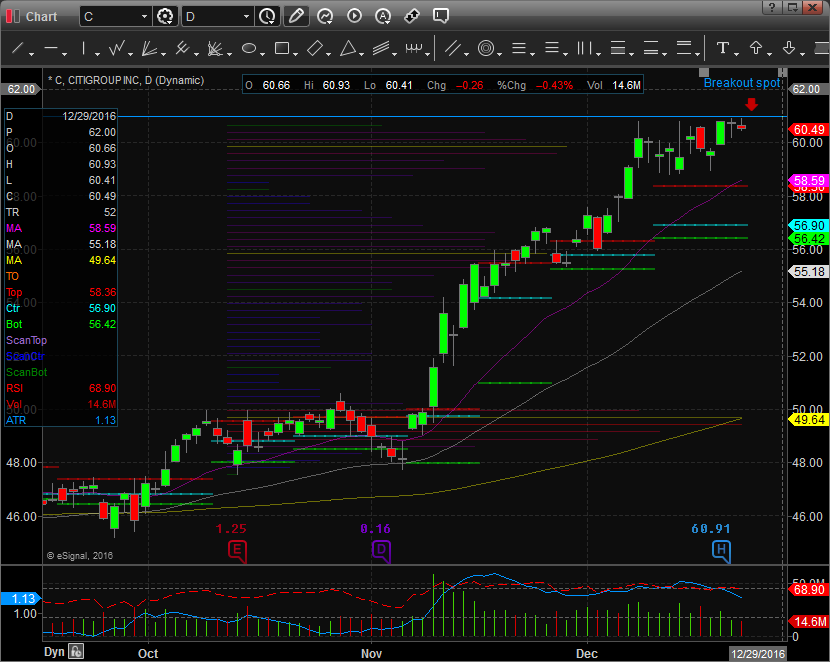Select the rotated rectangle drawing tool
Image resolution: width=830 pixels, height=662 pixels.
[x=314, y=49]
